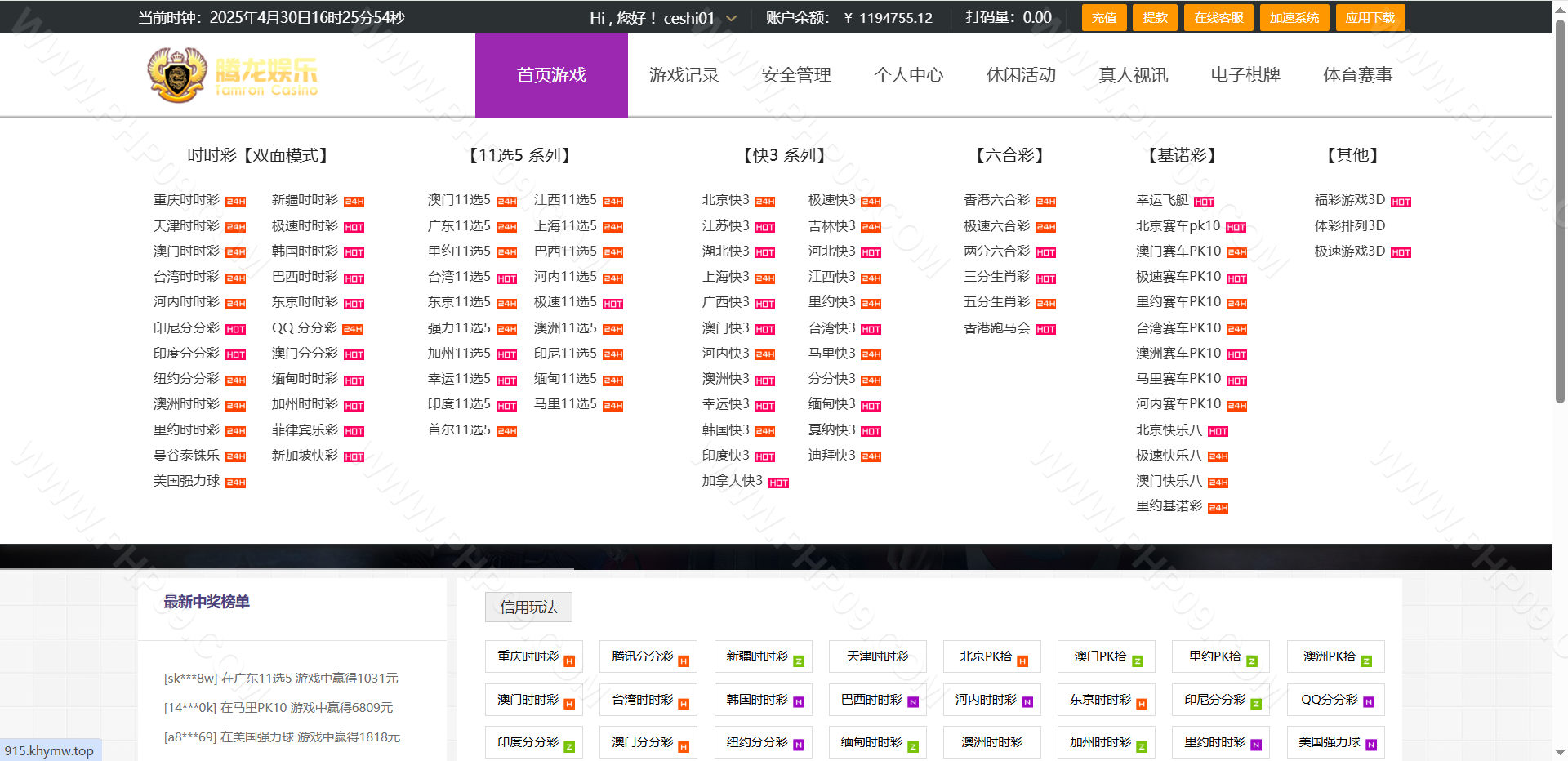Open the 加拿大快3 game link

tap(732, 481)
